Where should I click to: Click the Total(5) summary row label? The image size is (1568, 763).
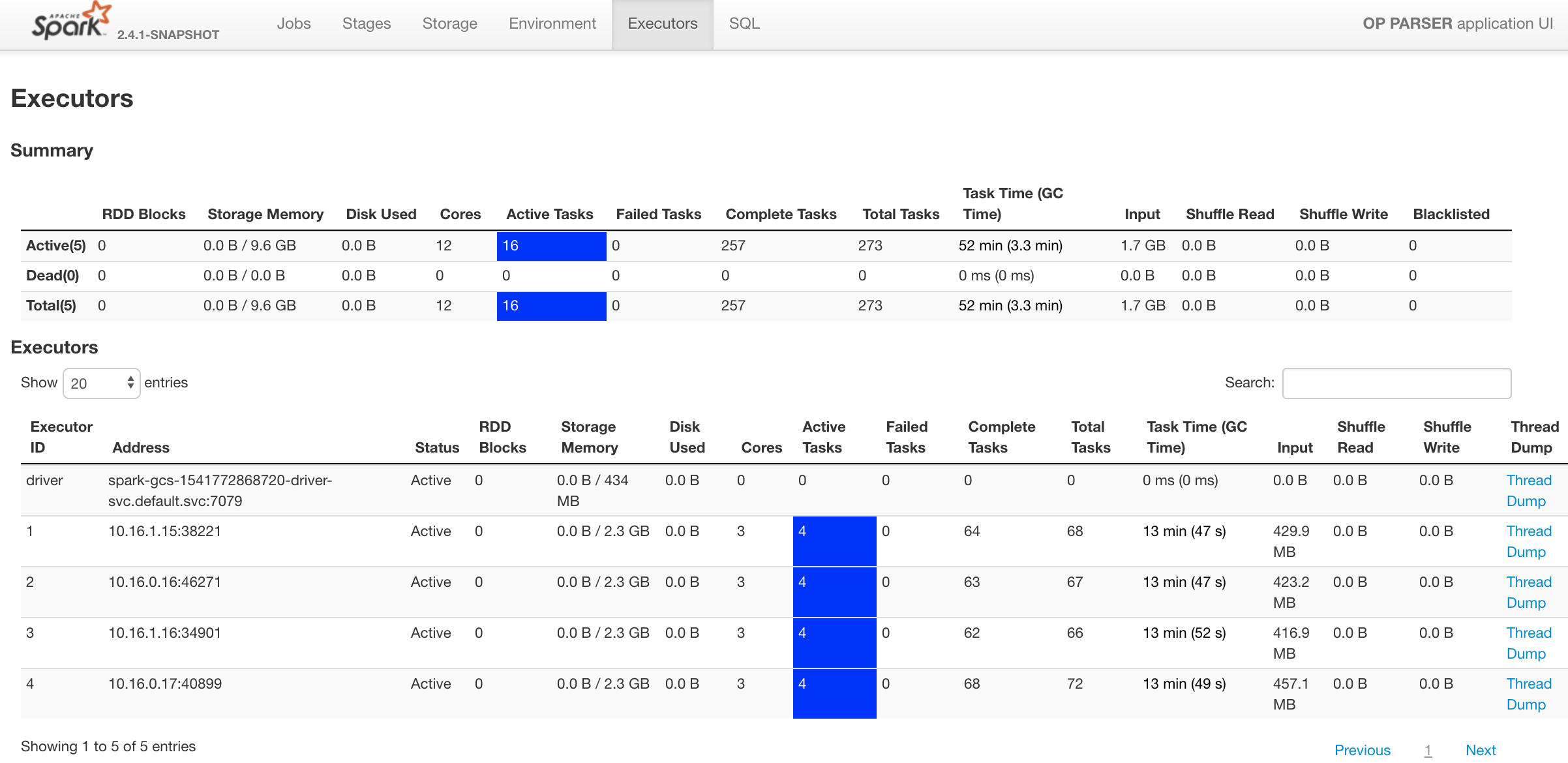pyautogui.click(x=51, y=306)
